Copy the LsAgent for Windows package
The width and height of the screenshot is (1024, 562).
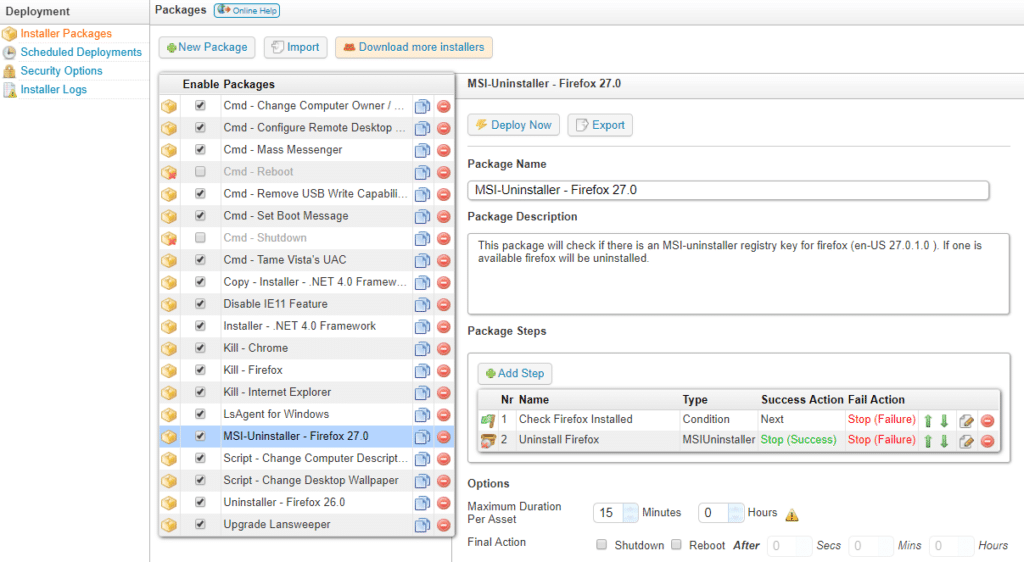tap(423, 414)
